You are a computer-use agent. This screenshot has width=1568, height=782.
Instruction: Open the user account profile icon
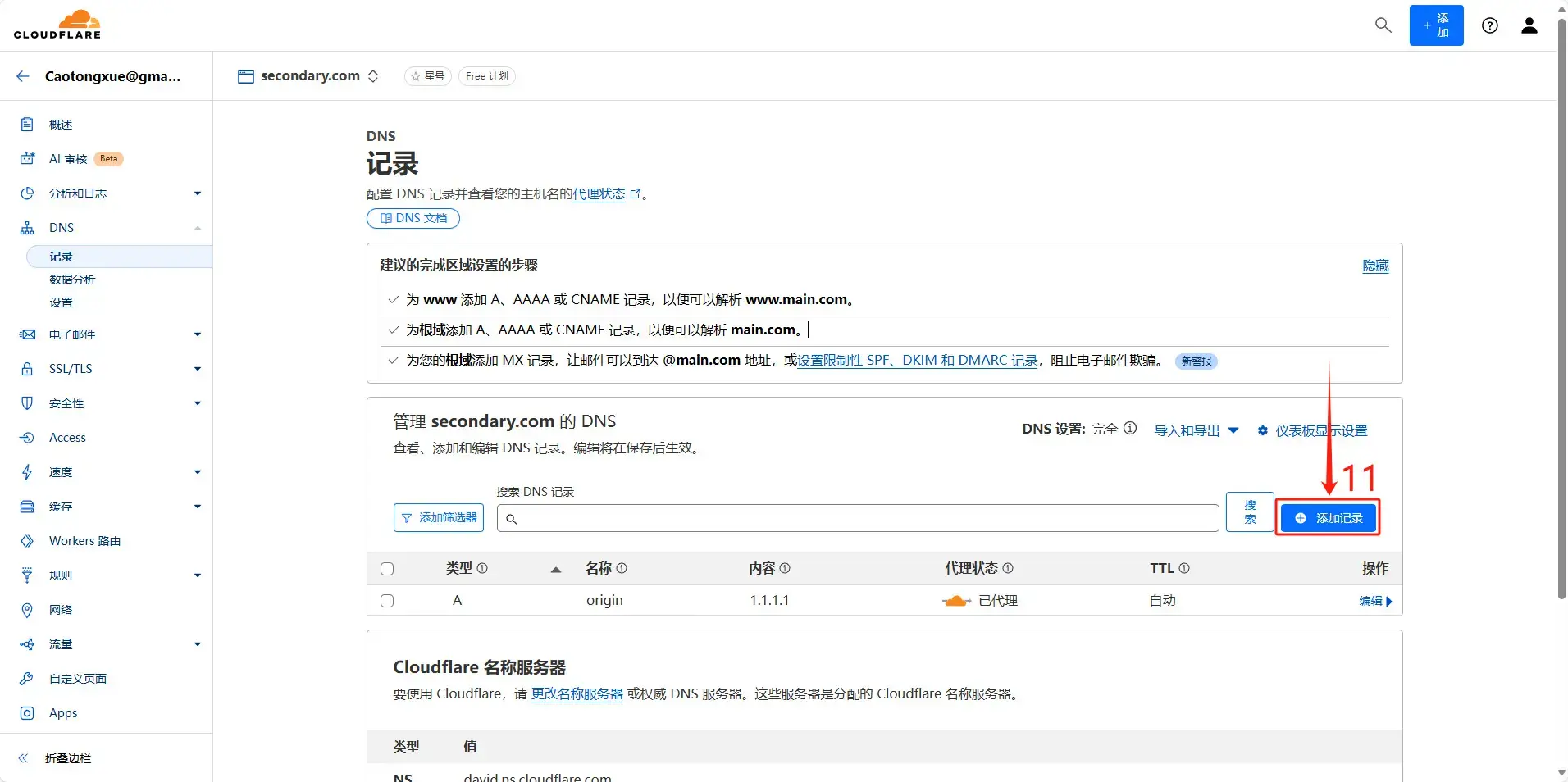tap(1529, 25)
